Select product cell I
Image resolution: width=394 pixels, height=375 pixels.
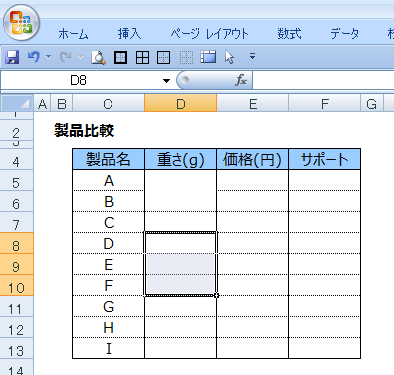point(108,348)
